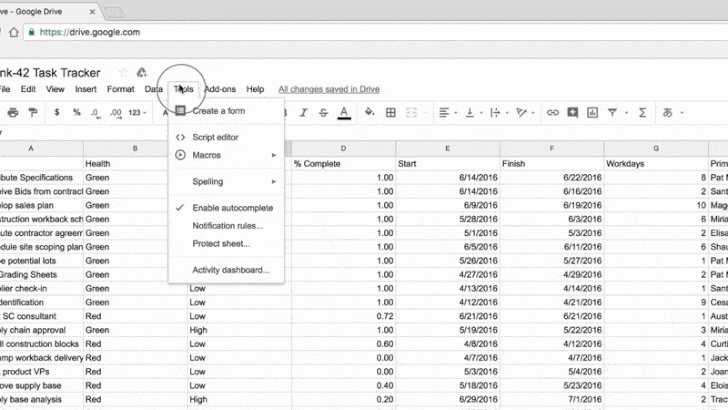Open the View menu

coord(55,89)
